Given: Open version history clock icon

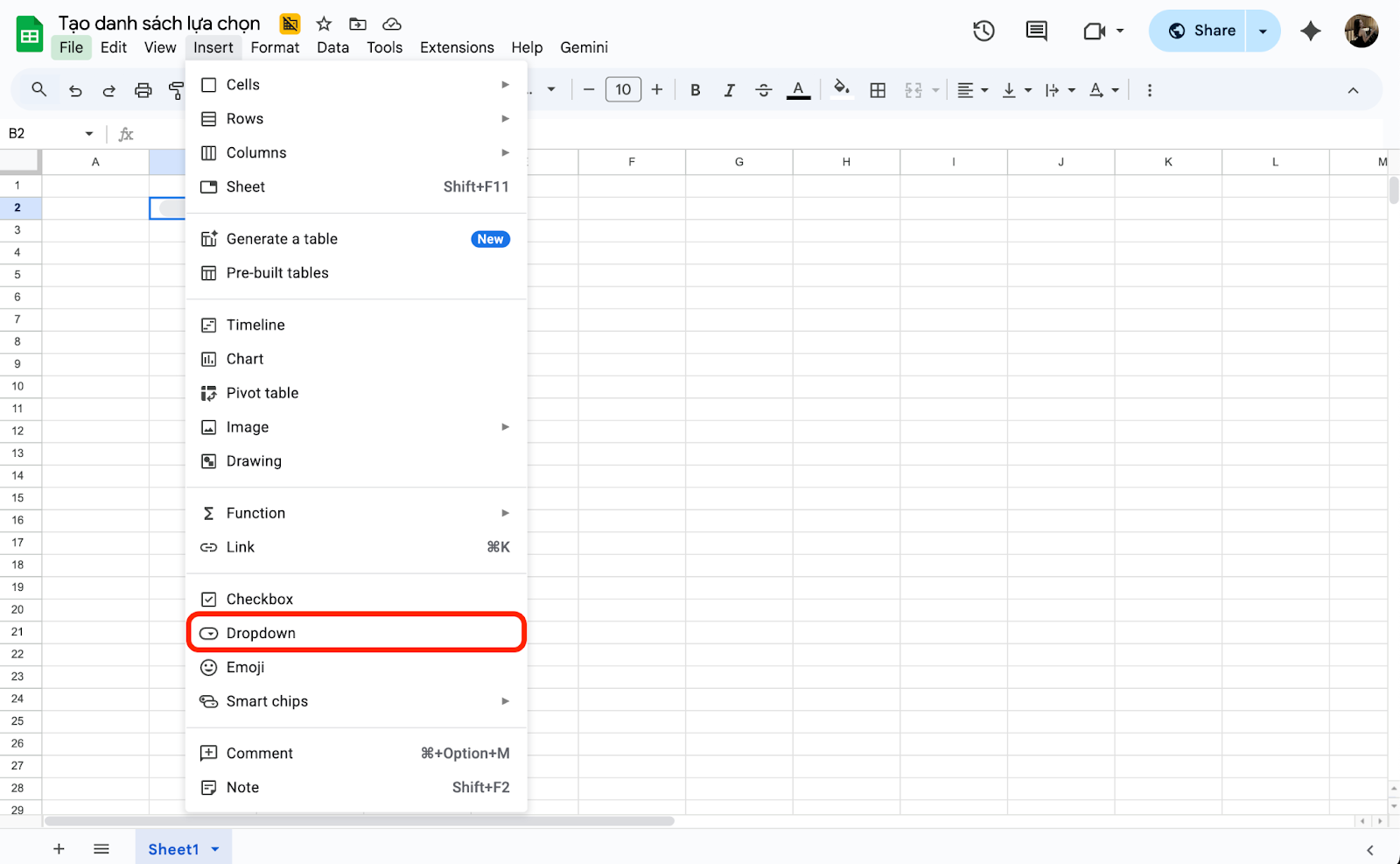Looking at the screenshot, I should tap(983, 32).
